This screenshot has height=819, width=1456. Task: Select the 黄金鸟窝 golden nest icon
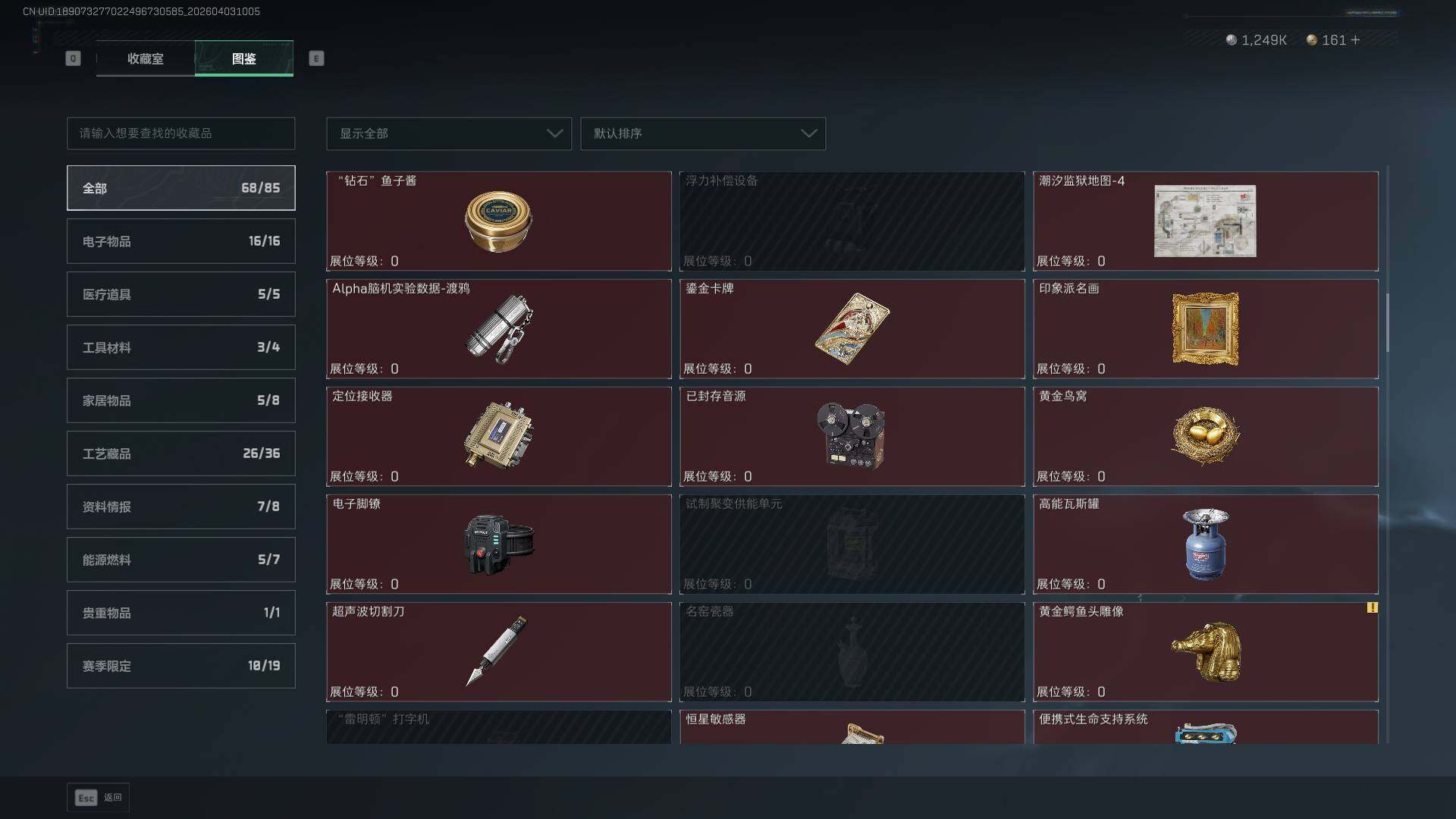pos(1205,436)
